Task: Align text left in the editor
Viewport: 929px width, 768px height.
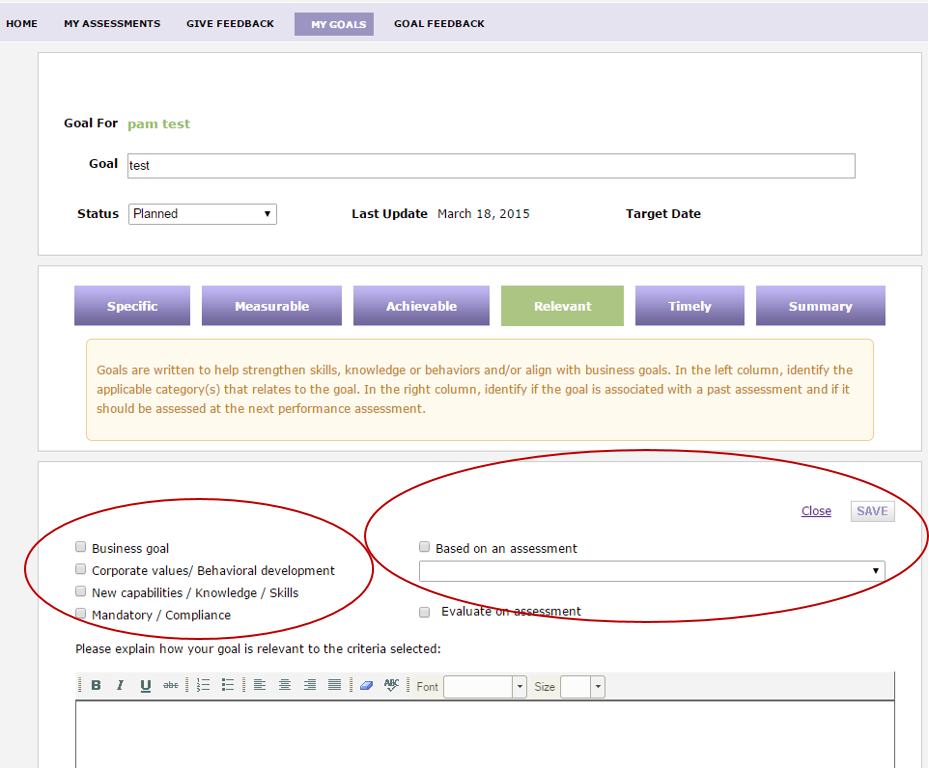Action: coord(260,686)
